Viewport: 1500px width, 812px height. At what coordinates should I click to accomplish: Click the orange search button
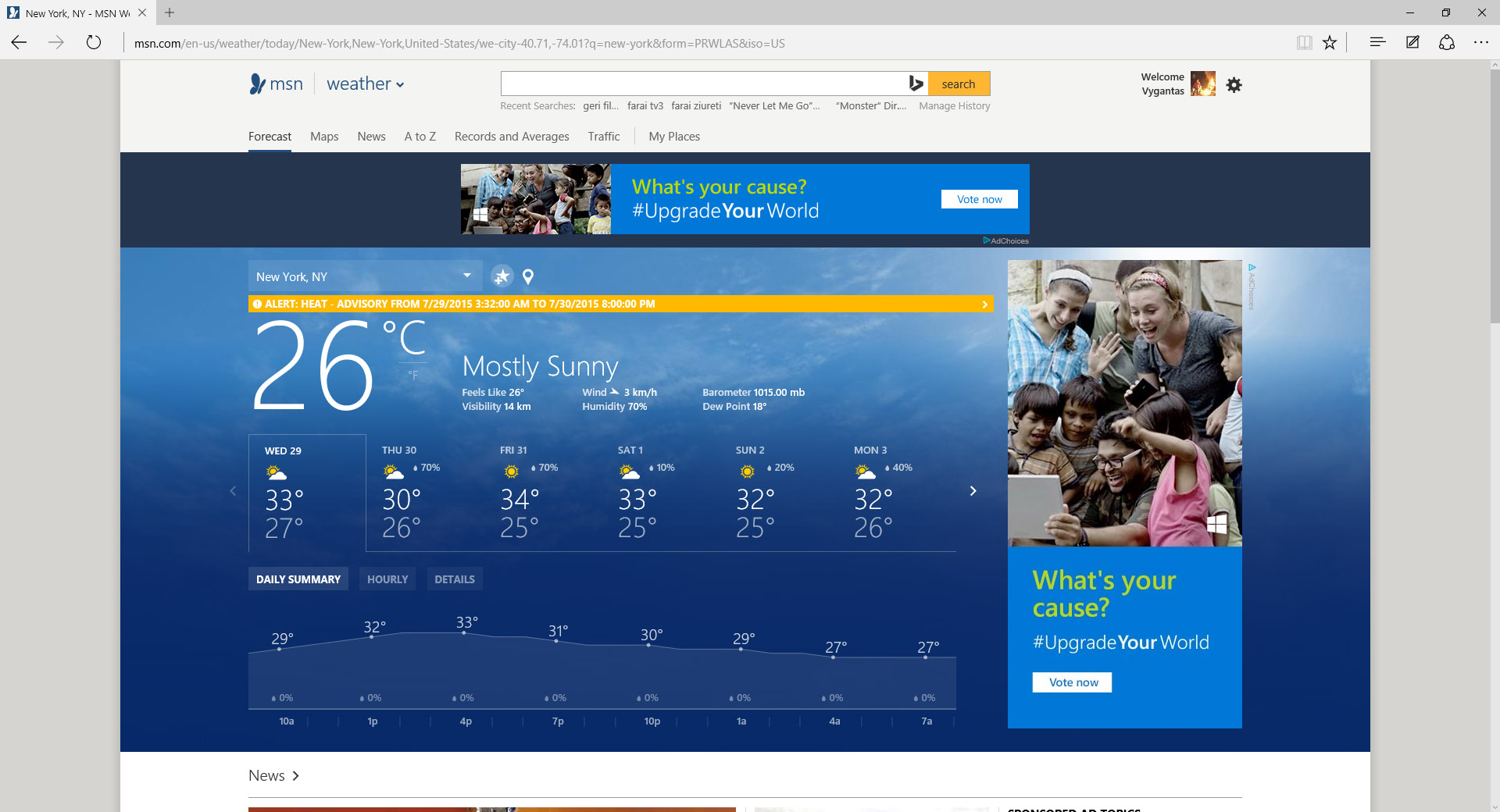958,84
